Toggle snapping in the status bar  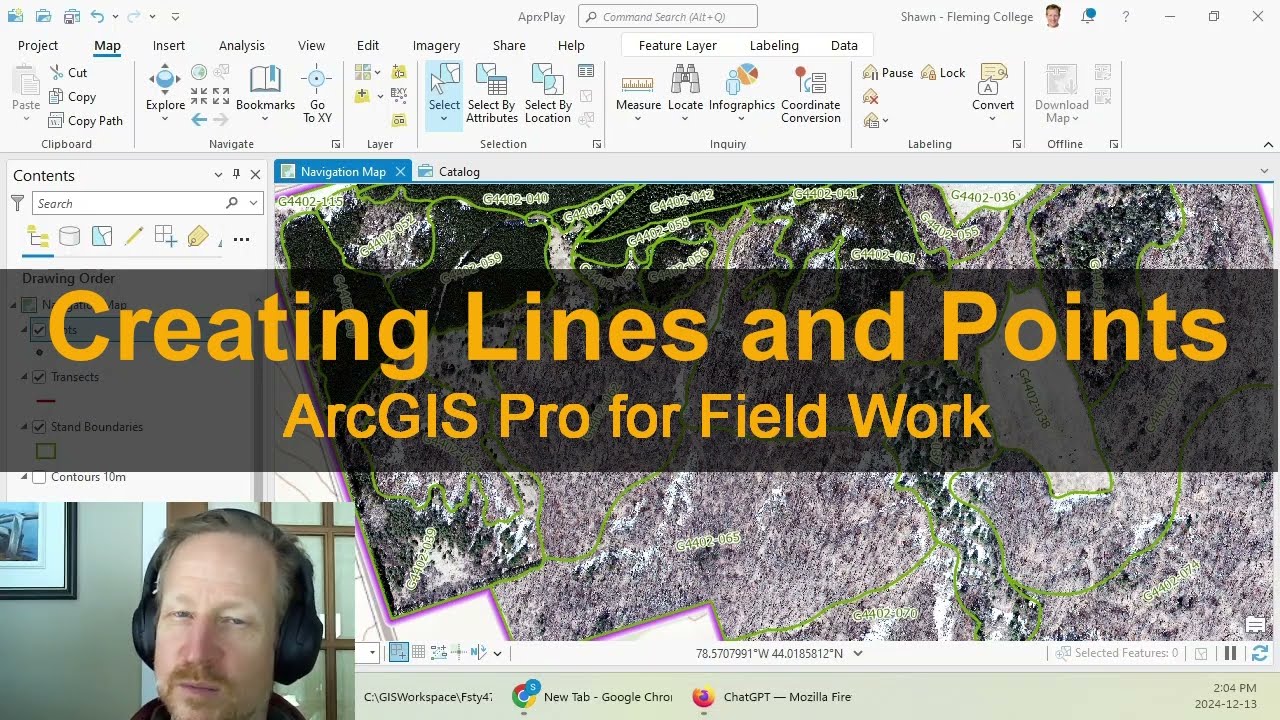[x=399, y=653]
